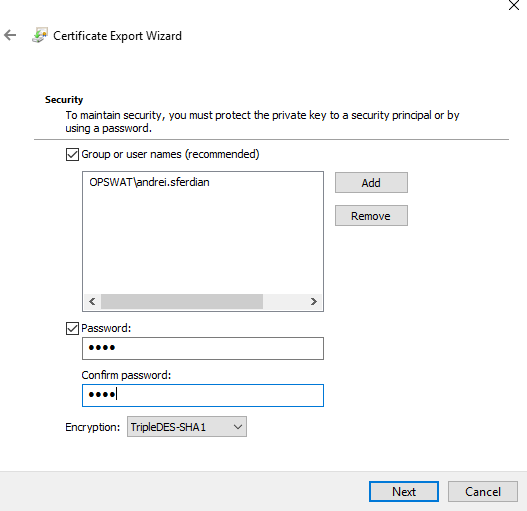Cancel the certificate export

click(483, 492)
